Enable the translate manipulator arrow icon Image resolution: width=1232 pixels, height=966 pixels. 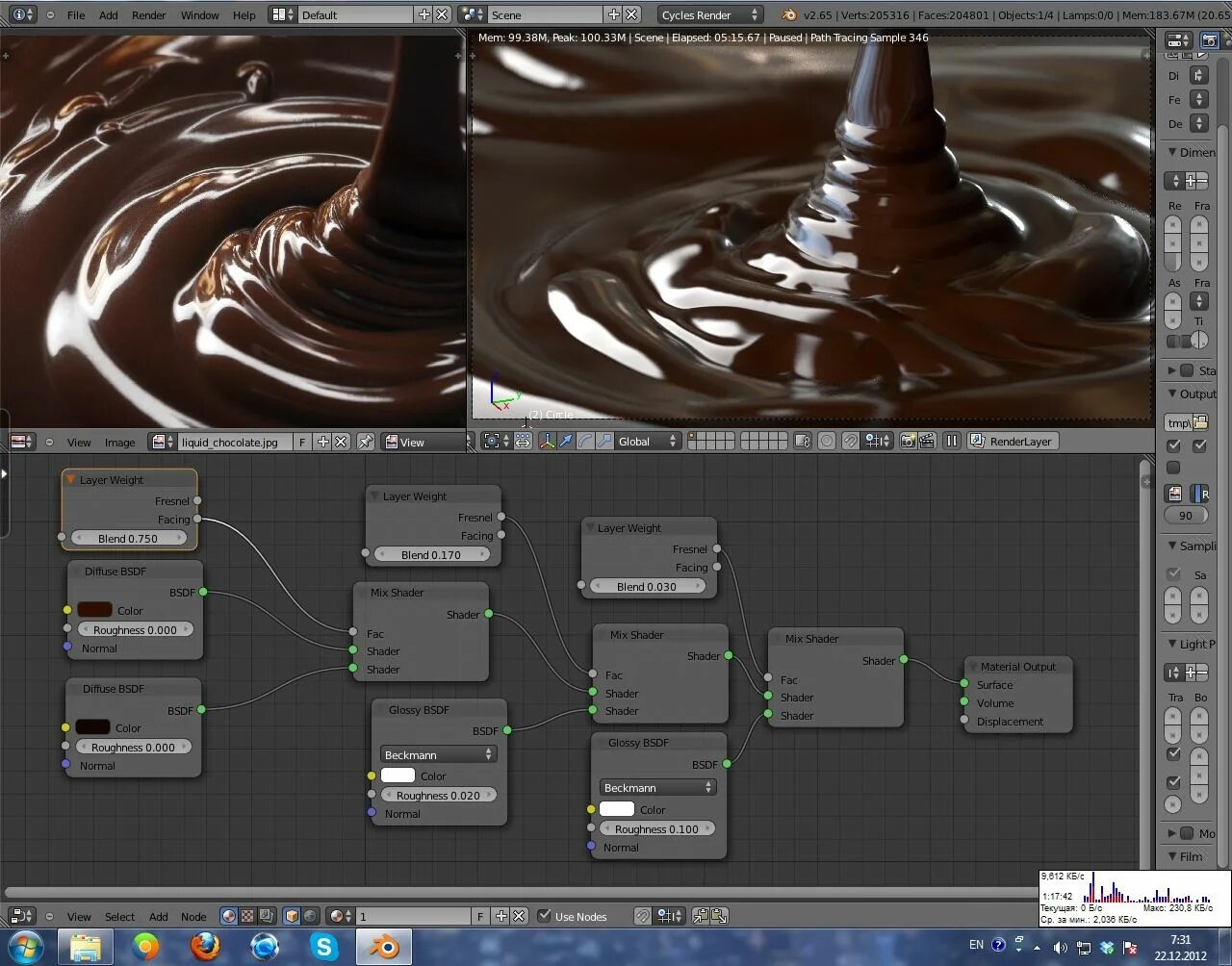tap(566, 442)
